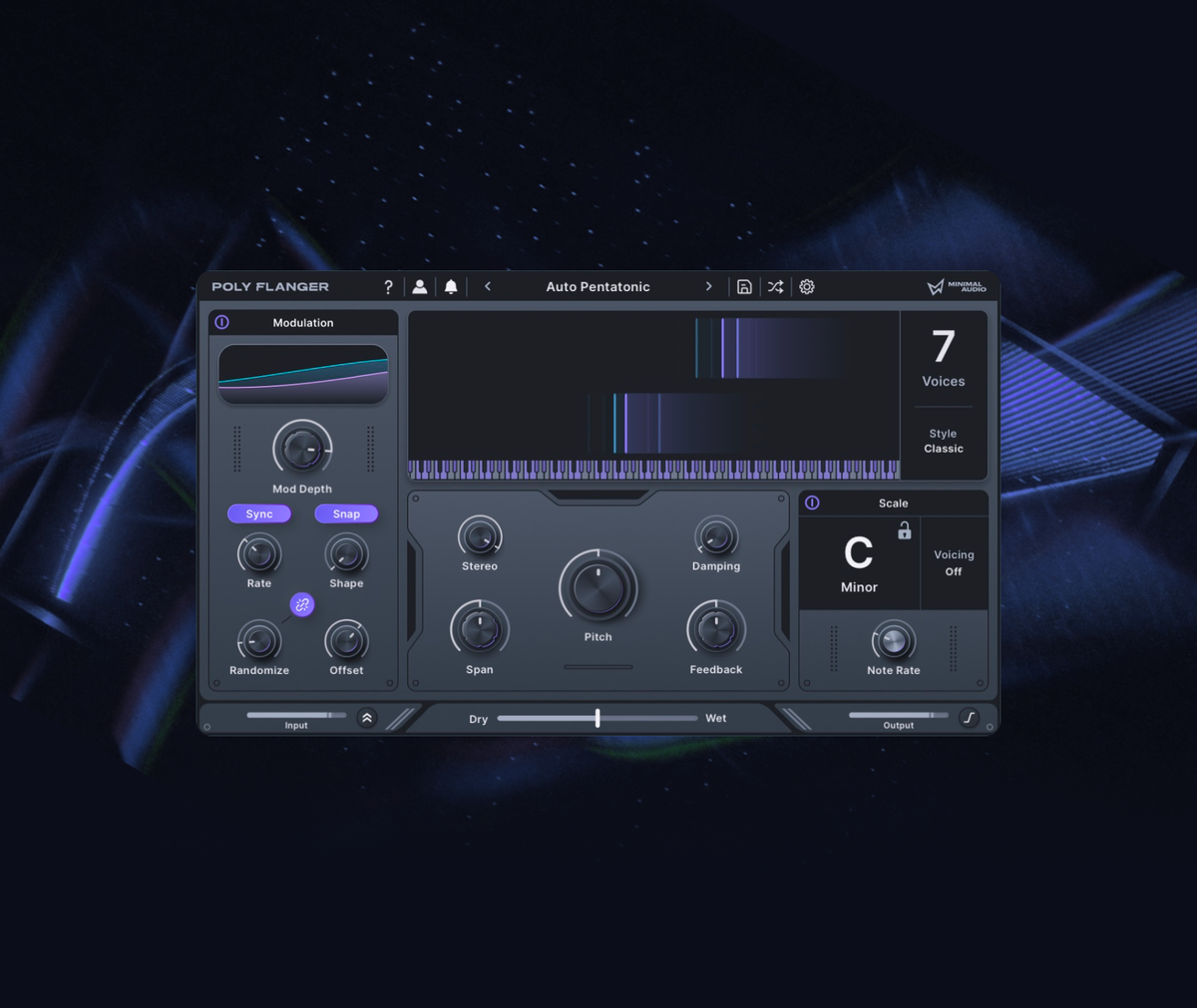Click the Modulation panel title
This screenshot has height=1008, width=1197.
(x=303, y=323)
